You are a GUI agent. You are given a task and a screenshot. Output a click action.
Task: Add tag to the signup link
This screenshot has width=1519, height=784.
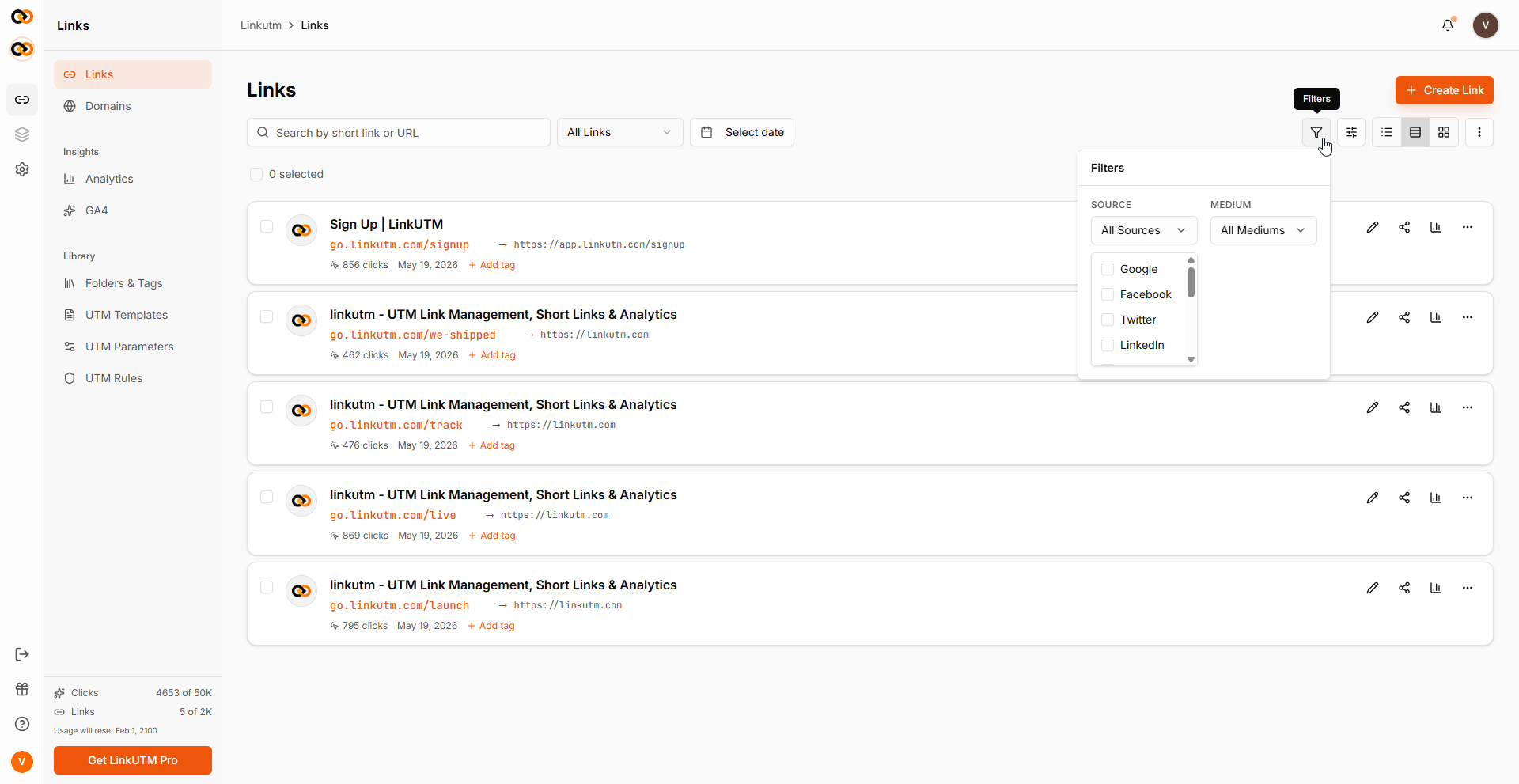click(x=491, y=265)
